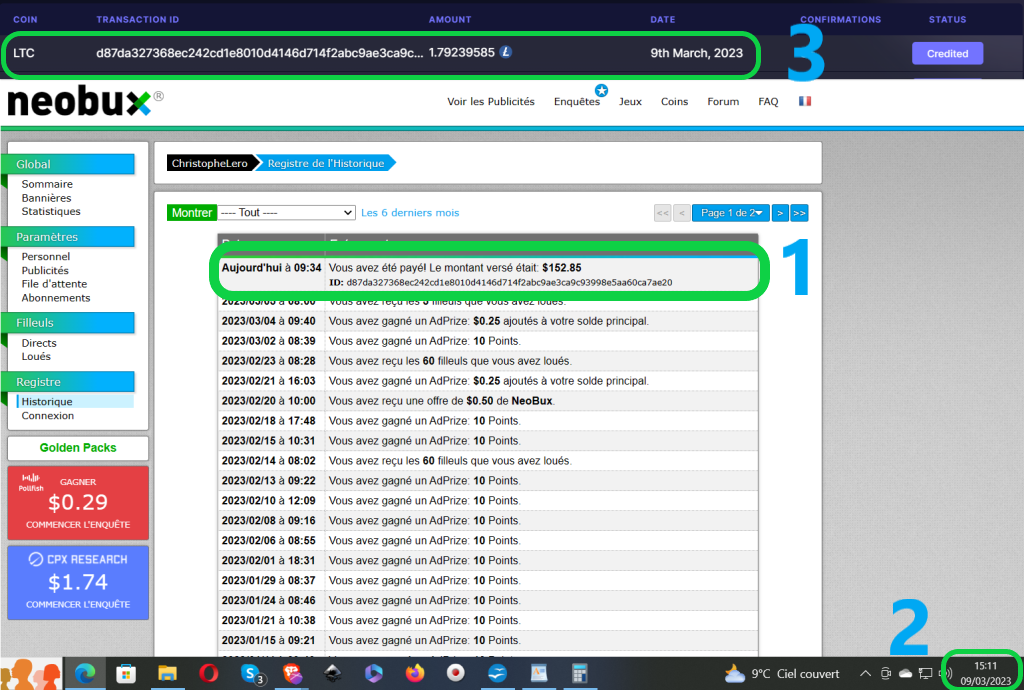The height and width of the screenshot is (690, 1024).
Task: Click the Filleuls section header
Action: pyautogui.click(x=69, y=322)
